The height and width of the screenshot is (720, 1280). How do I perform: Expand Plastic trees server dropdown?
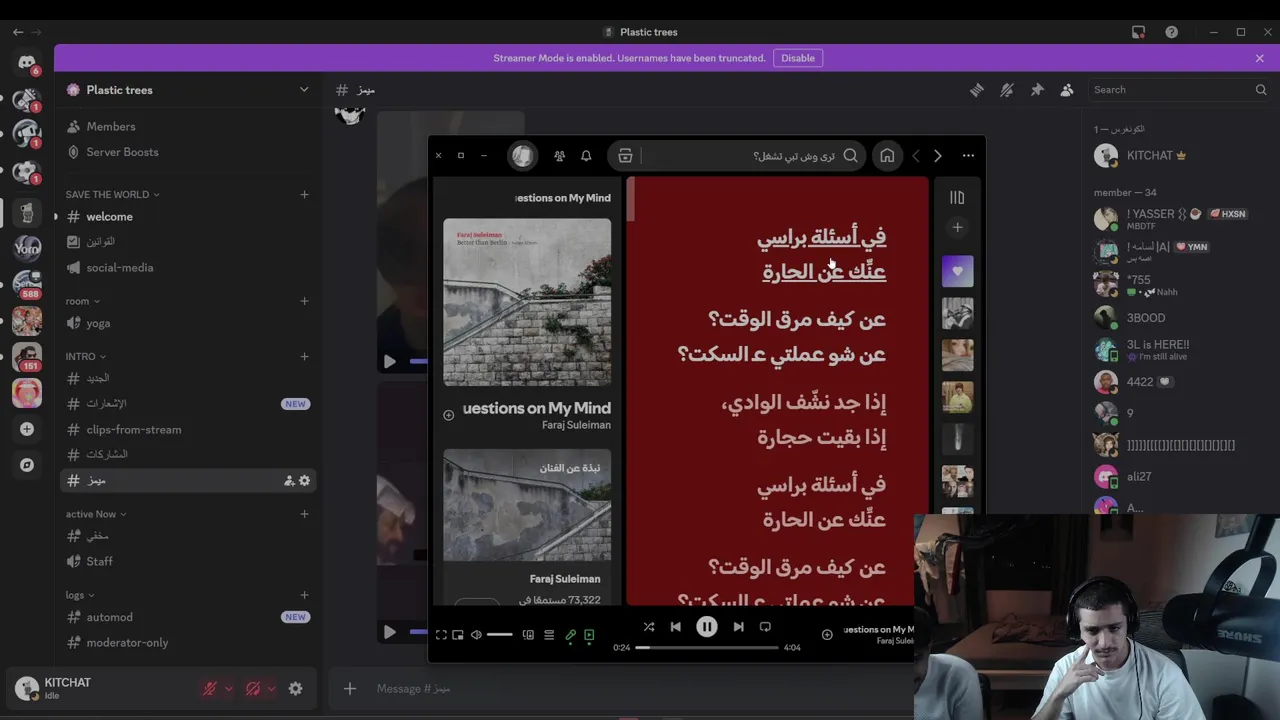point(304,90)
